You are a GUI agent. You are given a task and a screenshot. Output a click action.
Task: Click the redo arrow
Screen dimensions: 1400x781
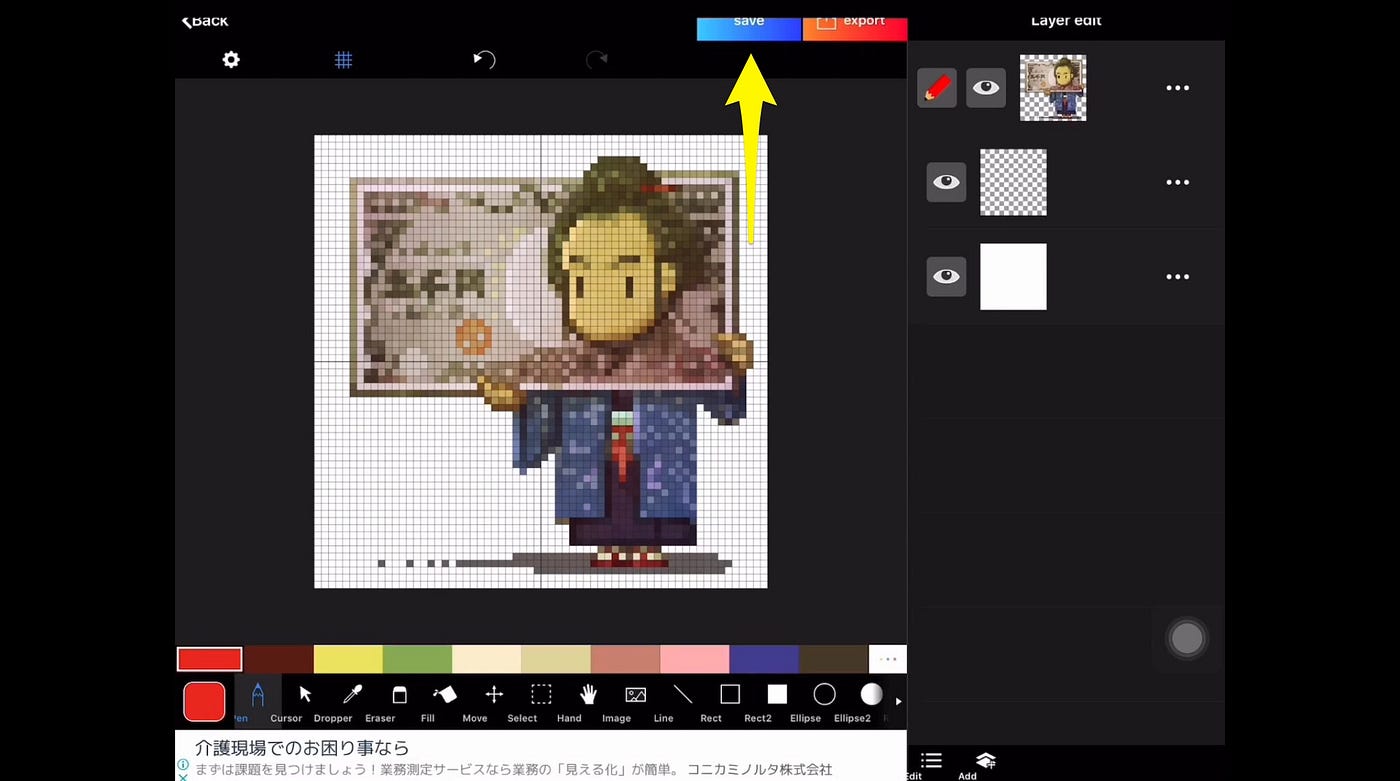(597, 60)
